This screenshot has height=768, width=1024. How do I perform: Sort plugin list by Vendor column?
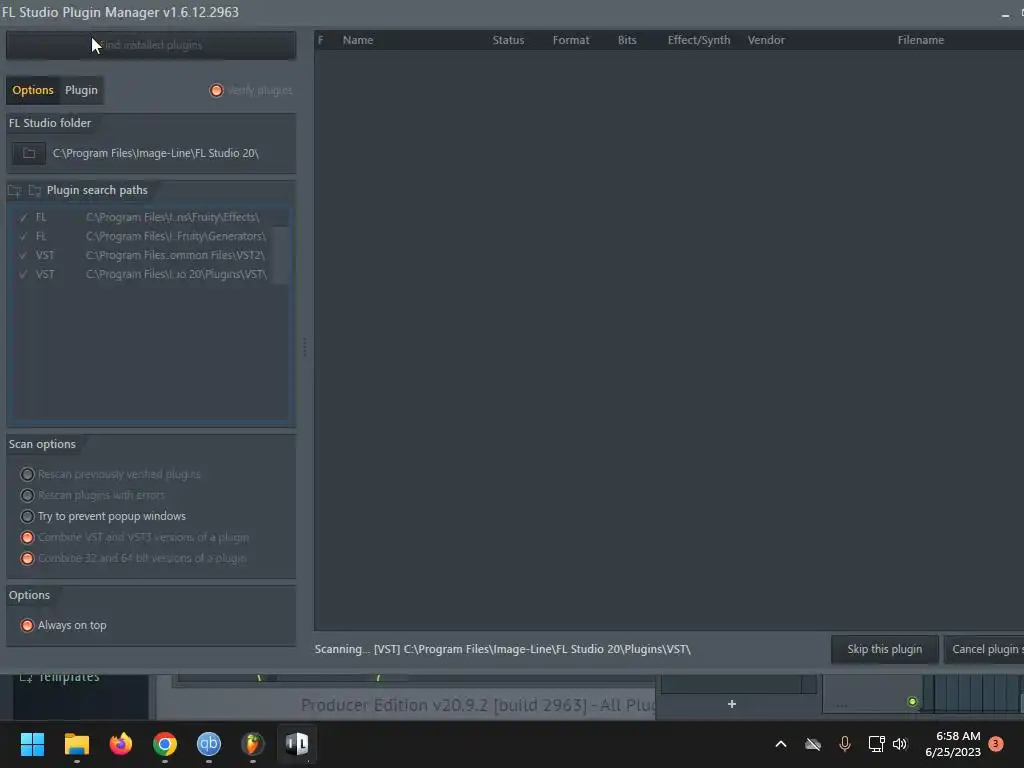[766, 40]
